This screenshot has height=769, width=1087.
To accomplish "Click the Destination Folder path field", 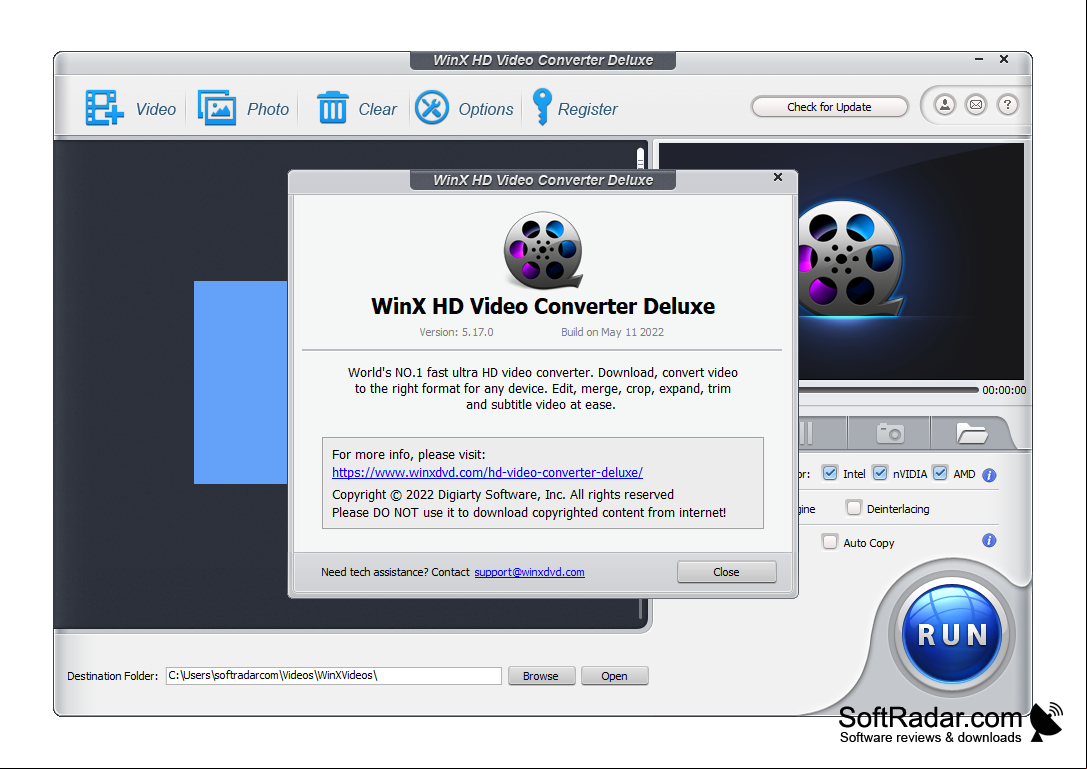I will 333,675.
